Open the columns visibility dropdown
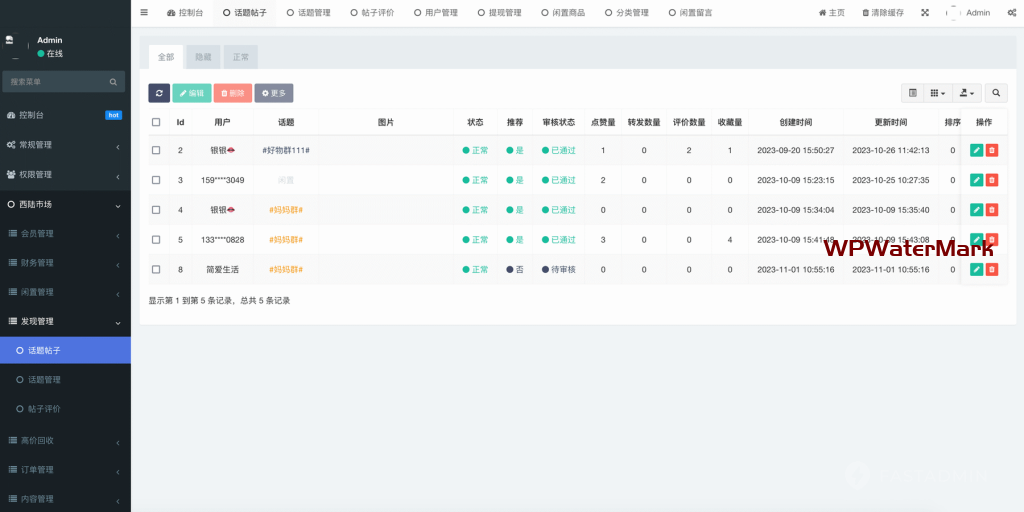The height and width of the screenshot is (512, 1024). click(x=938, y=93)
